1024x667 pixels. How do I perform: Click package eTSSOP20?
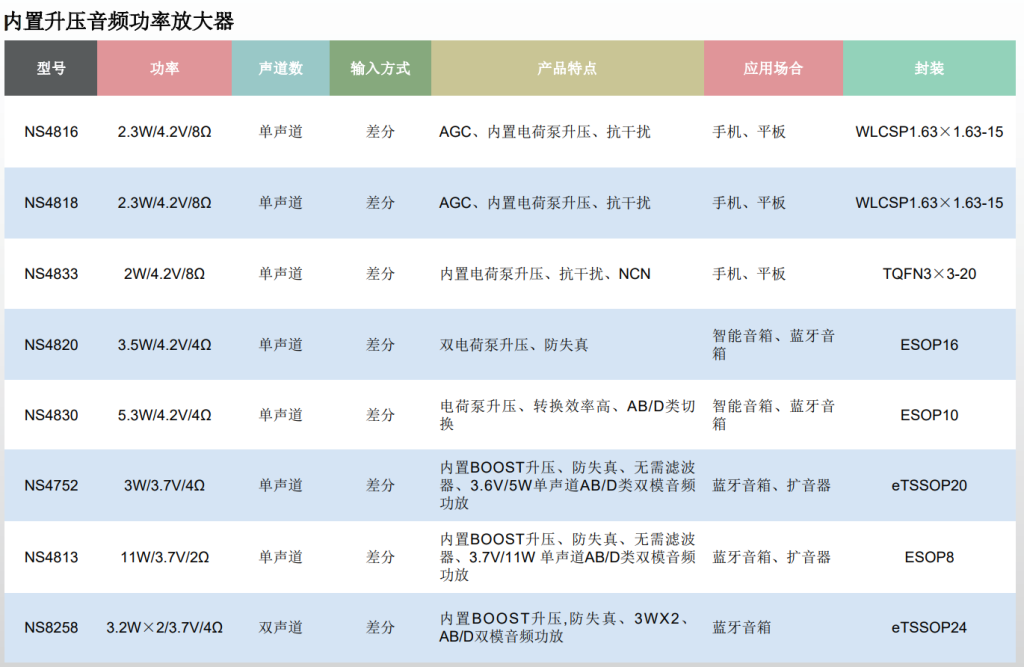click(929, 485)
